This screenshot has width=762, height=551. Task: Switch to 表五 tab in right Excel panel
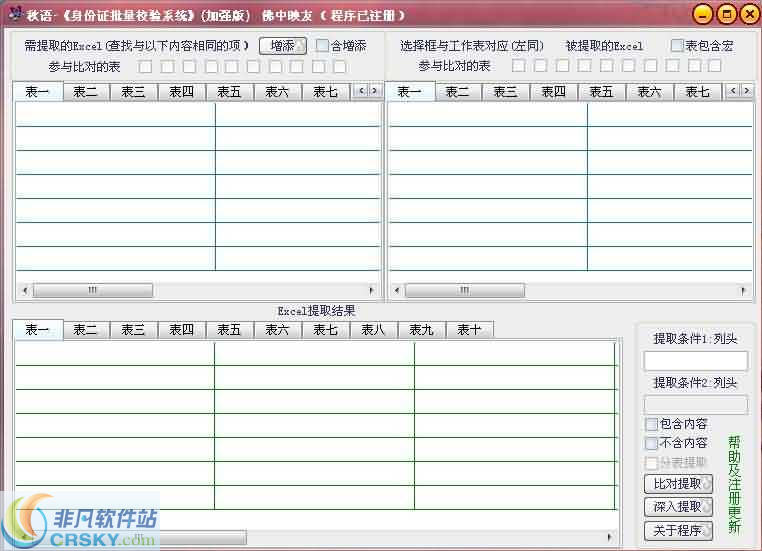click(601, 91)
